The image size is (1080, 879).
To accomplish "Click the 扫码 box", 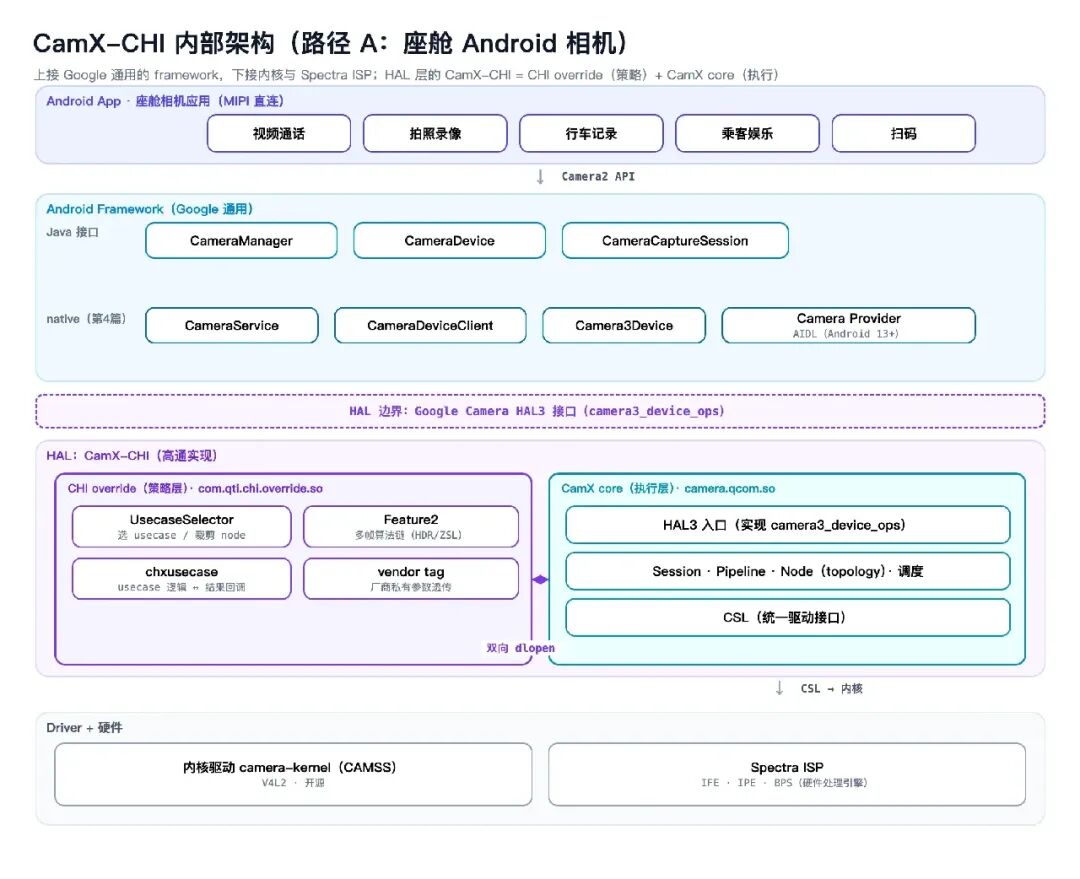I will coord(904,134).
